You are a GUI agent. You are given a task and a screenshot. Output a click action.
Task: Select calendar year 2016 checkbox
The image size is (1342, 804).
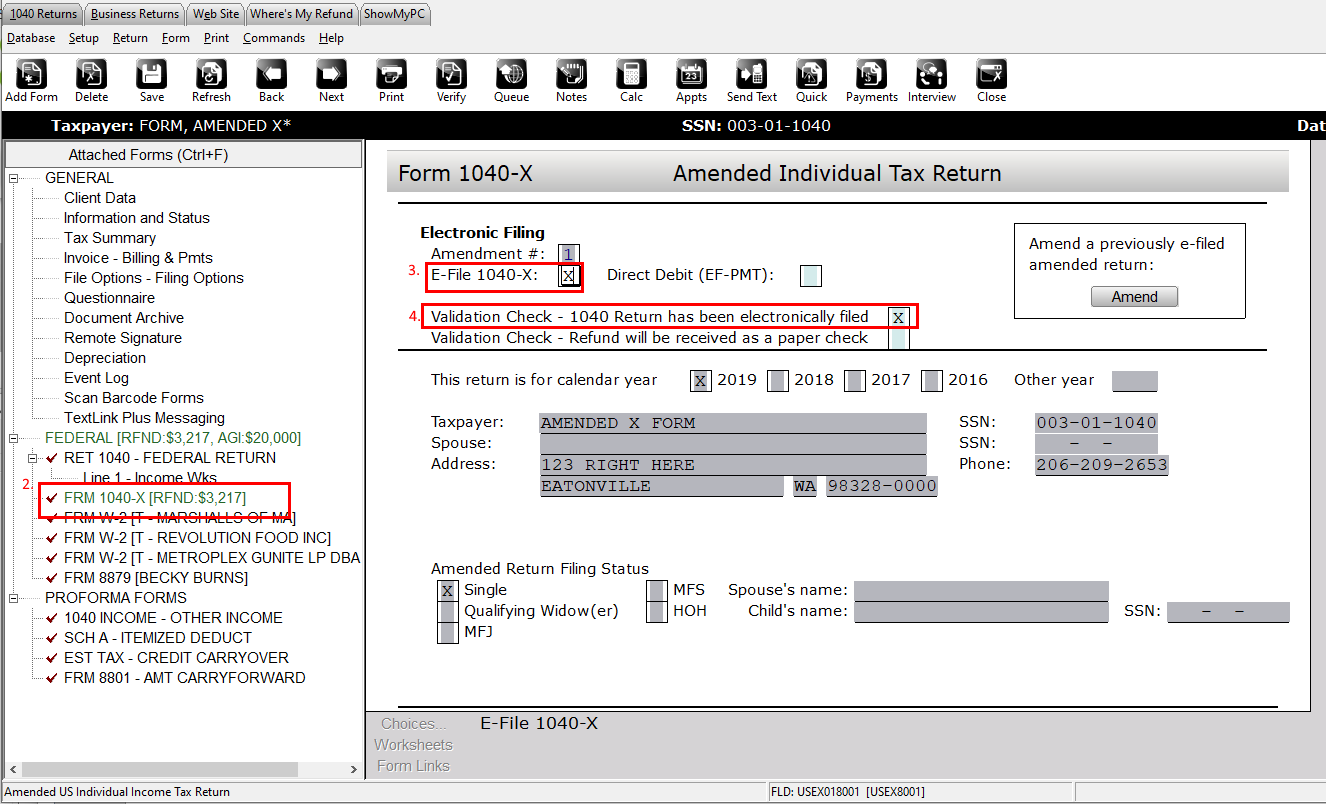click(x=931, y=380)
